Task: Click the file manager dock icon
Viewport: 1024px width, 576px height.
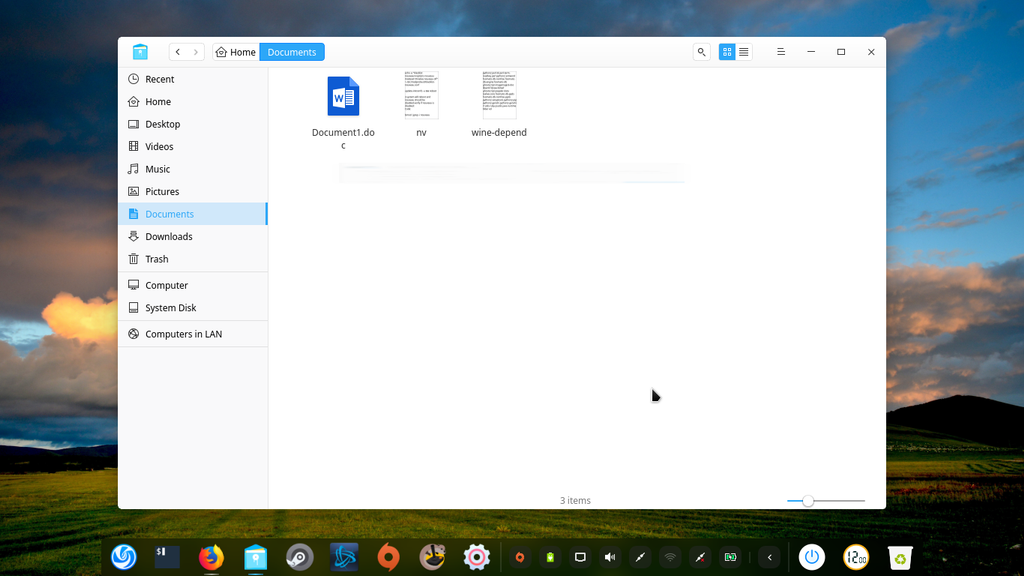Action: tap(255, 558)
